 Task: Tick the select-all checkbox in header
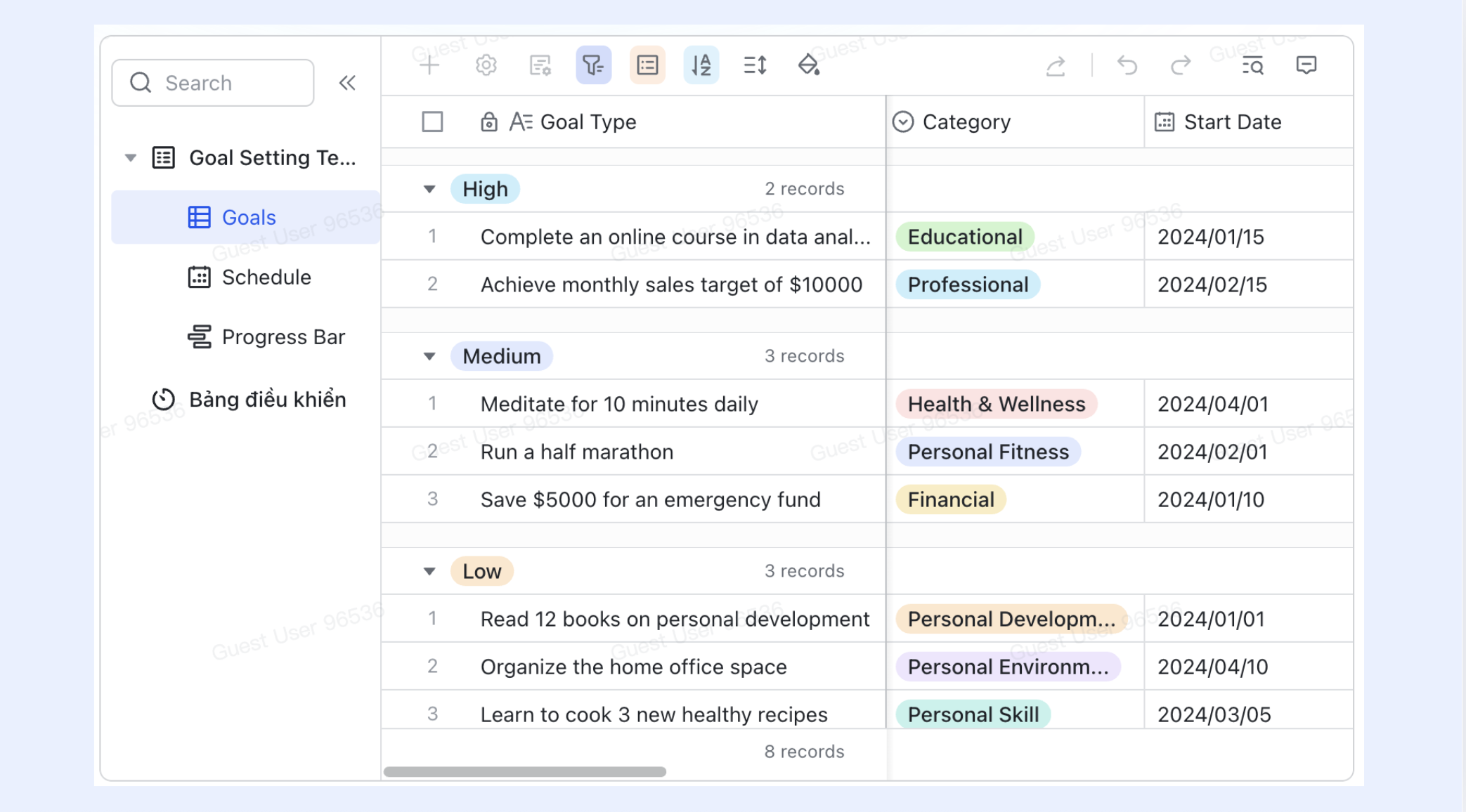(x=432, y=122)
